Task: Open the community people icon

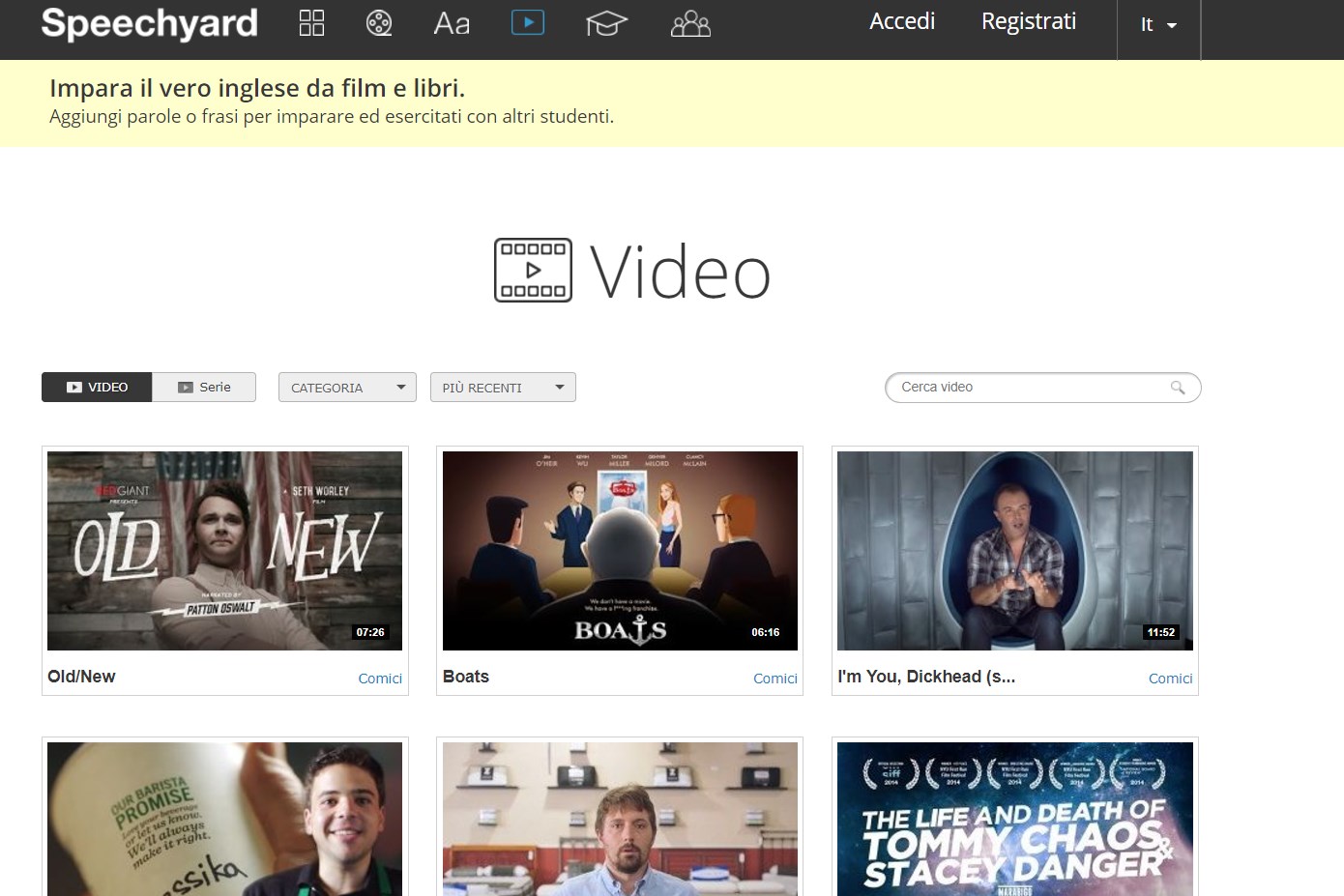Action: pyautogui.click(x=690, y=23)
